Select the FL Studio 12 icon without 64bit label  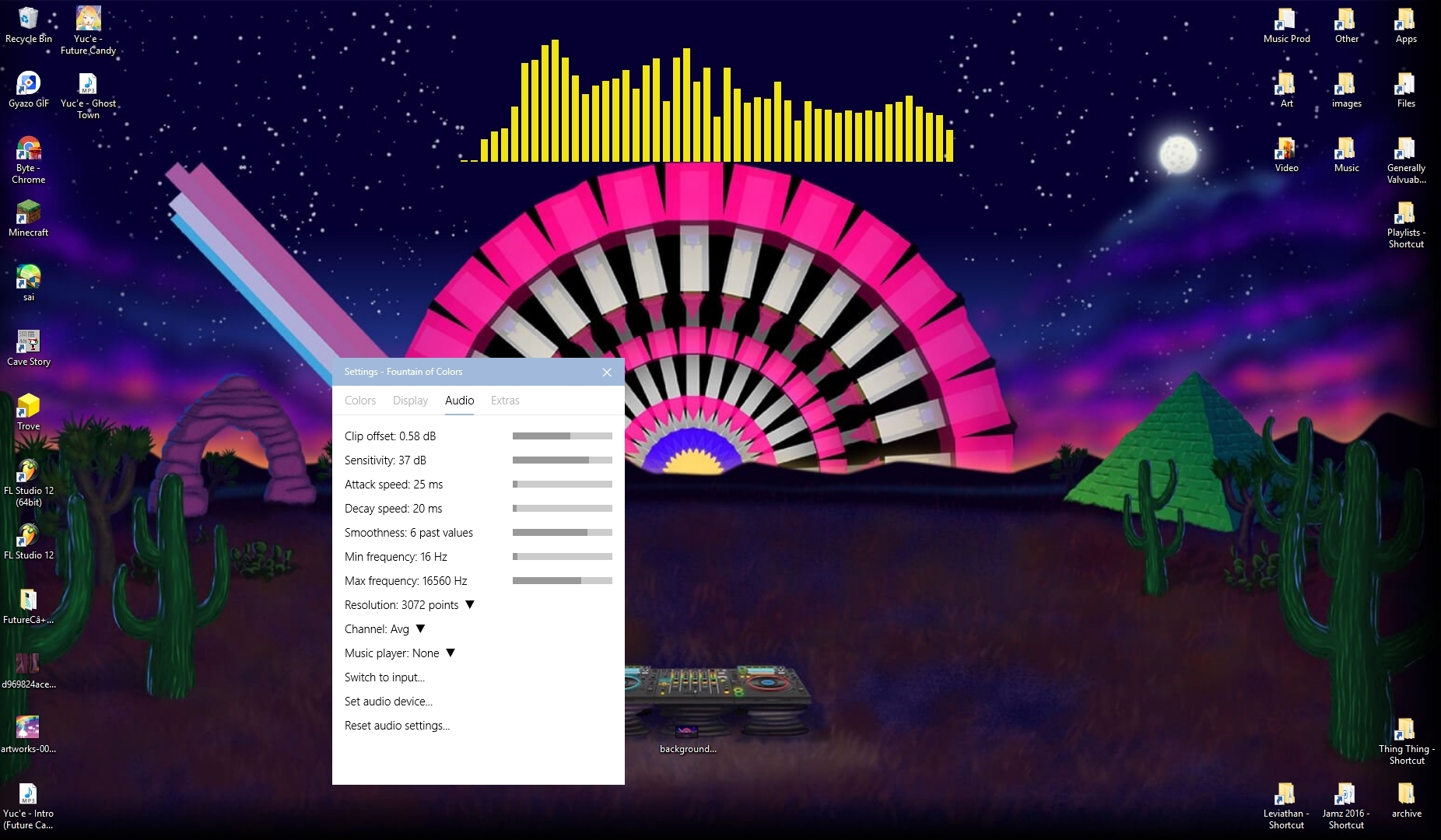pyautogui.click(x=29, y=541)
